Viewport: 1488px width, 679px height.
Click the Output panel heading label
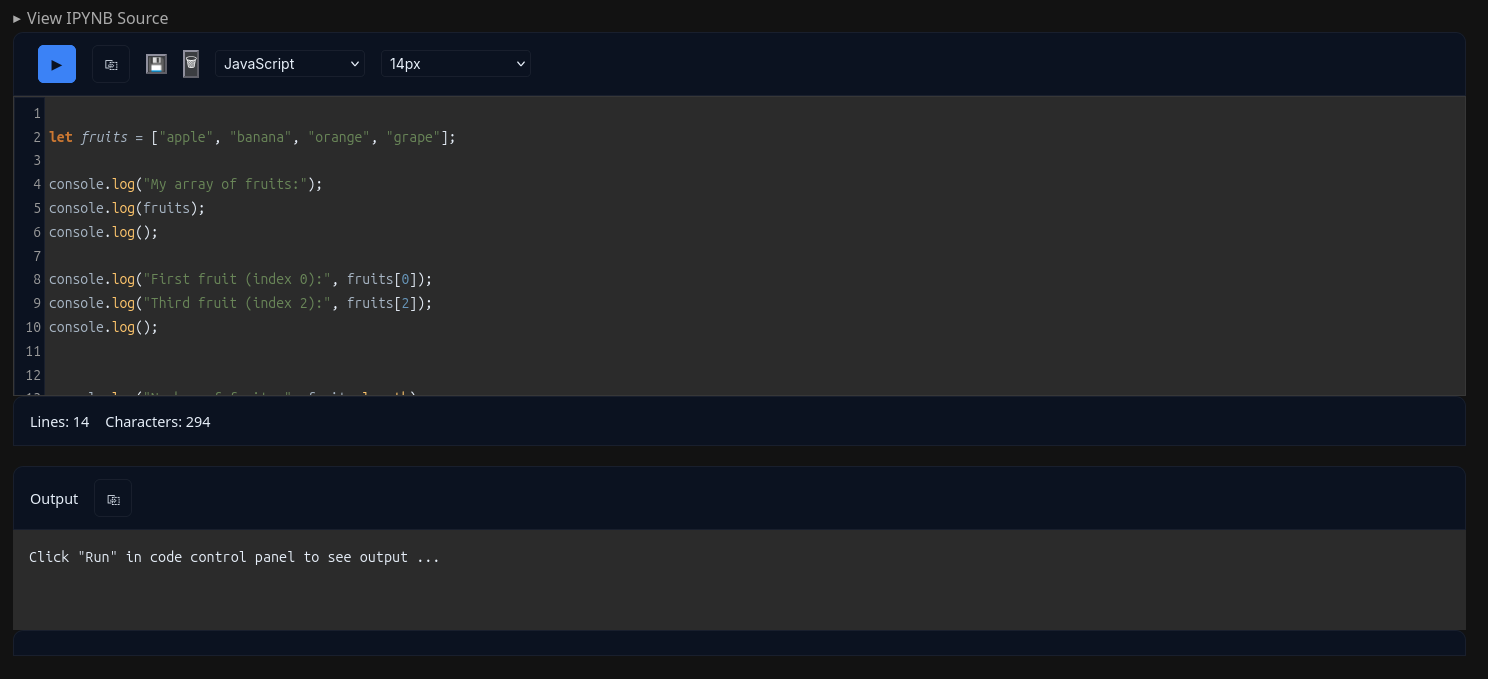[x=54, y=499]
